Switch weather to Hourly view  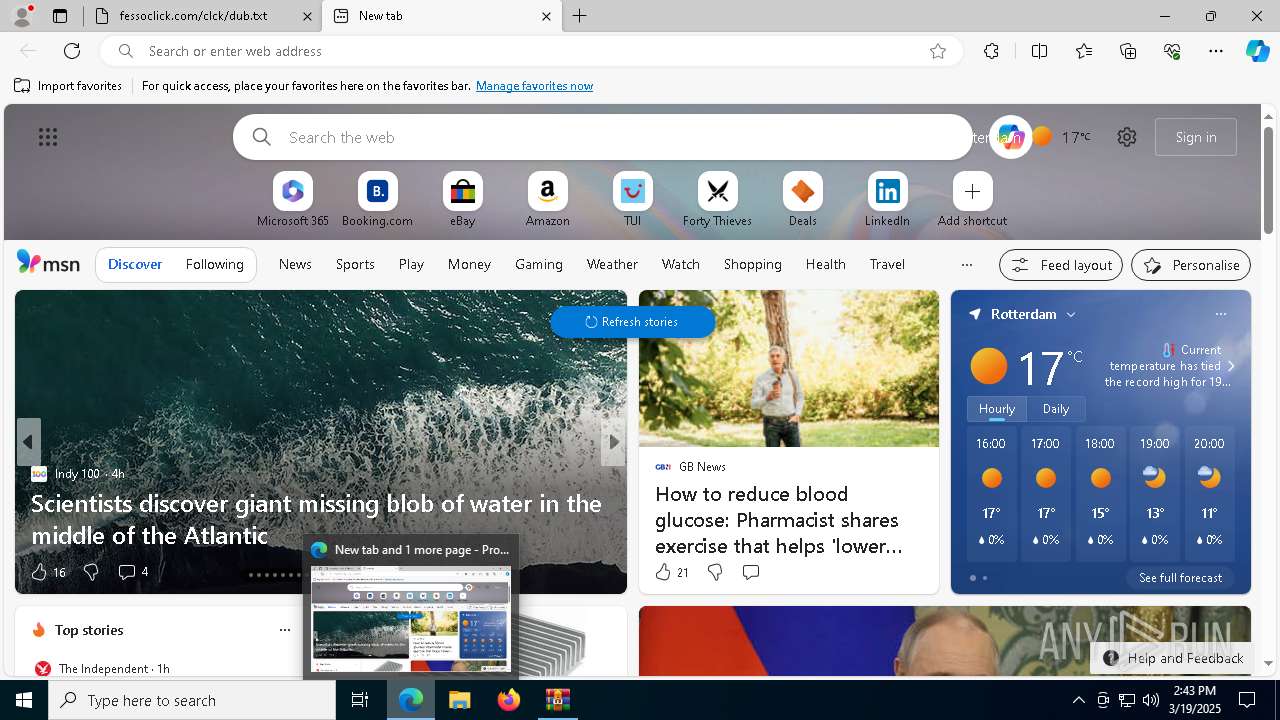tap(997, 409)
